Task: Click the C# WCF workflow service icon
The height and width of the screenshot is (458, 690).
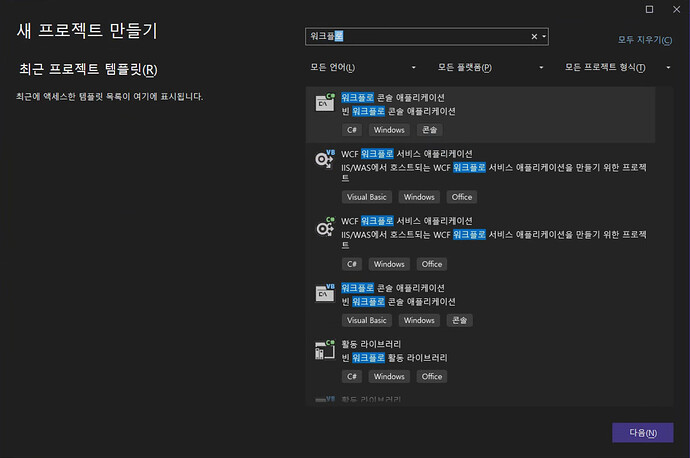Action: point(325,226)
